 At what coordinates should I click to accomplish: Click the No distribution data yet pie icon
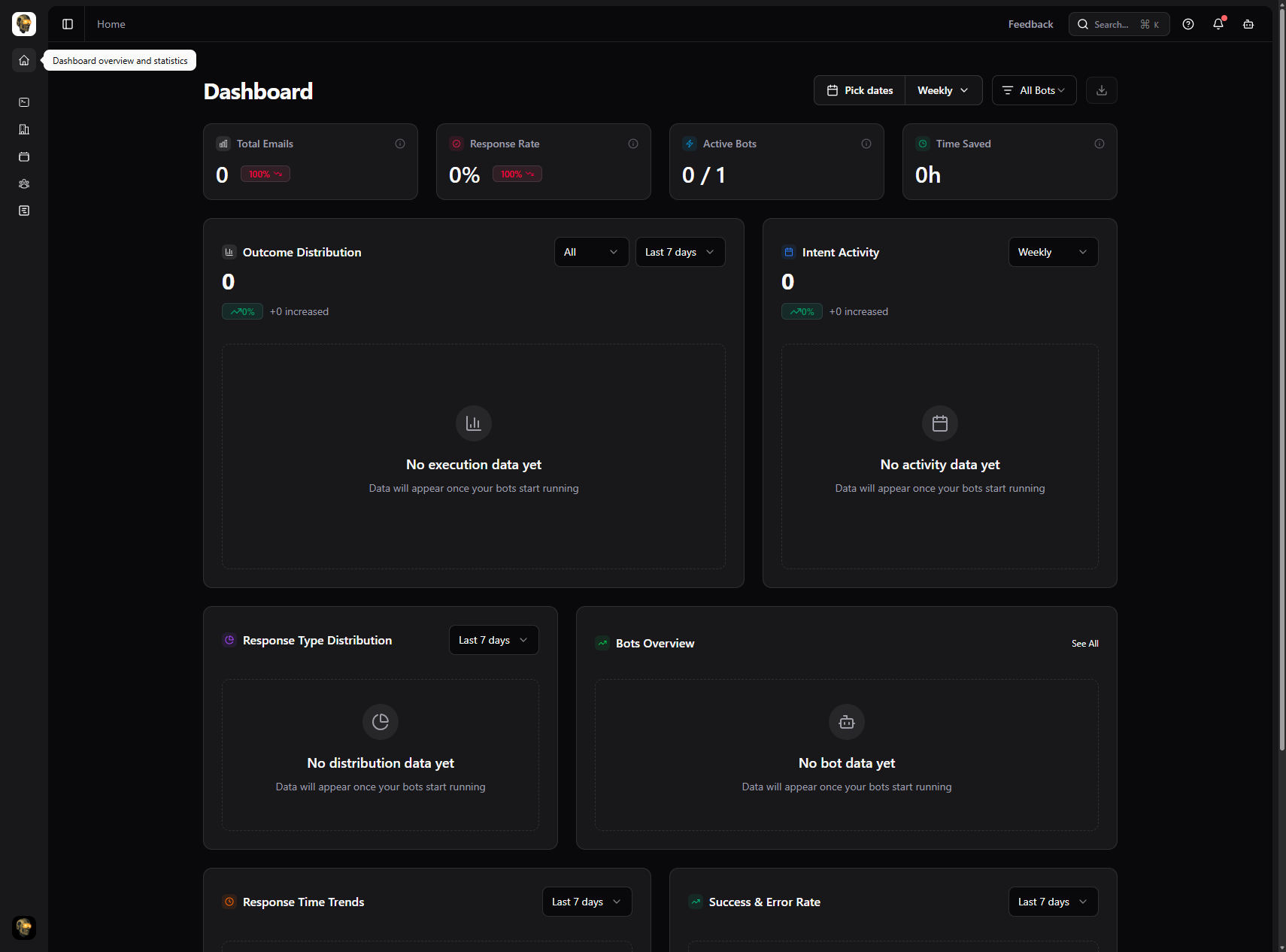[381, 722]
